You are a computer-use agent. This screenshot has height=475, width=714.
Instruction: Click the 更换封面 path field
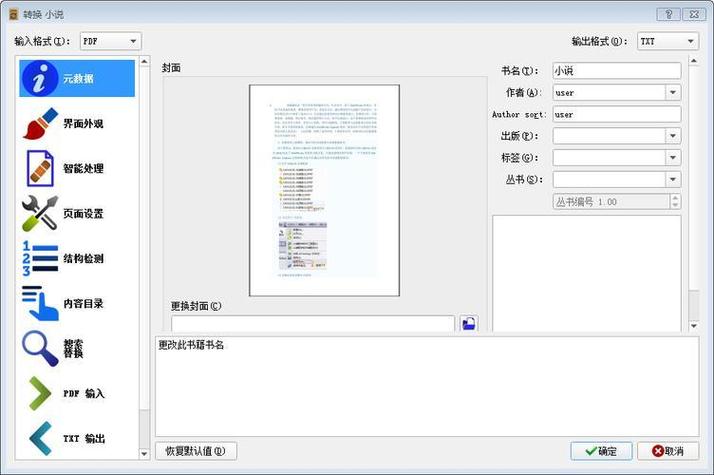tap(313, 324)
